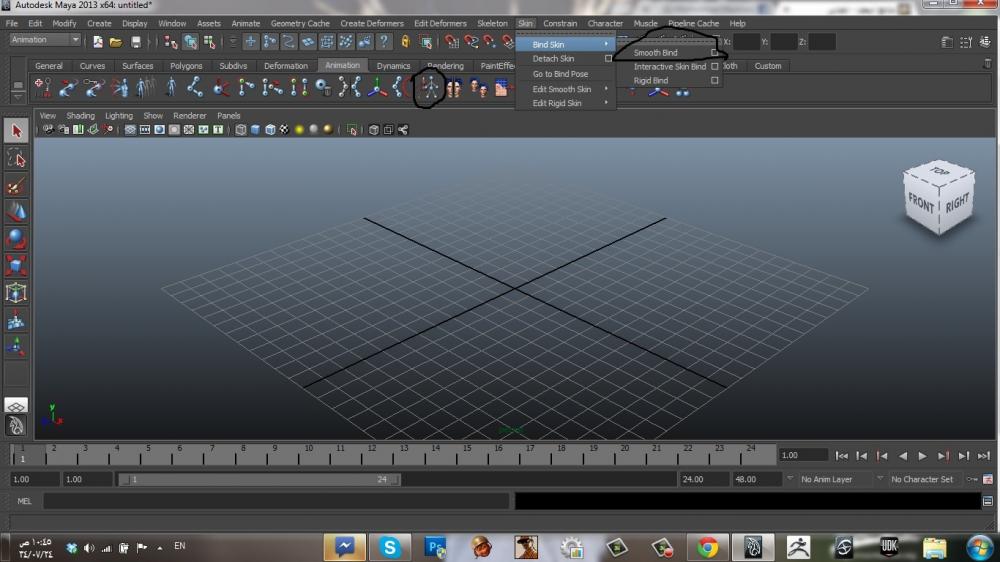Choose the Rotate tool in toolbox
The image size is (1000, 562).
tap(16, 239)
